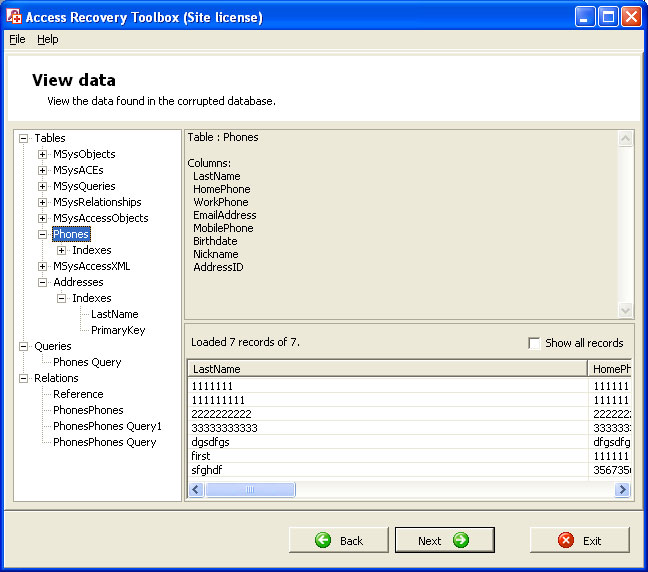
Task: Select the Addresses table item
Action: pos(78,282)
